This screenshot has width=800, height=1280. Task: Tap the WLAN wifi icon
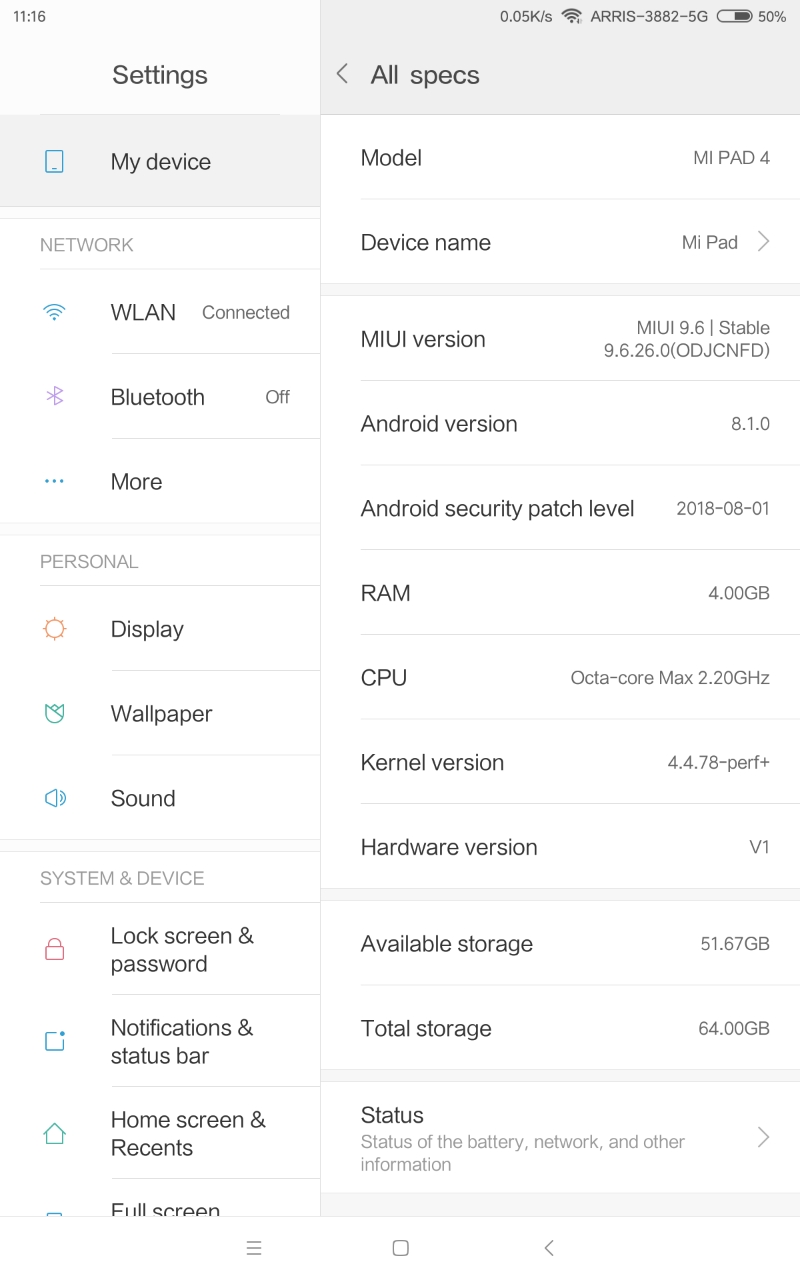tap(55, 312)
